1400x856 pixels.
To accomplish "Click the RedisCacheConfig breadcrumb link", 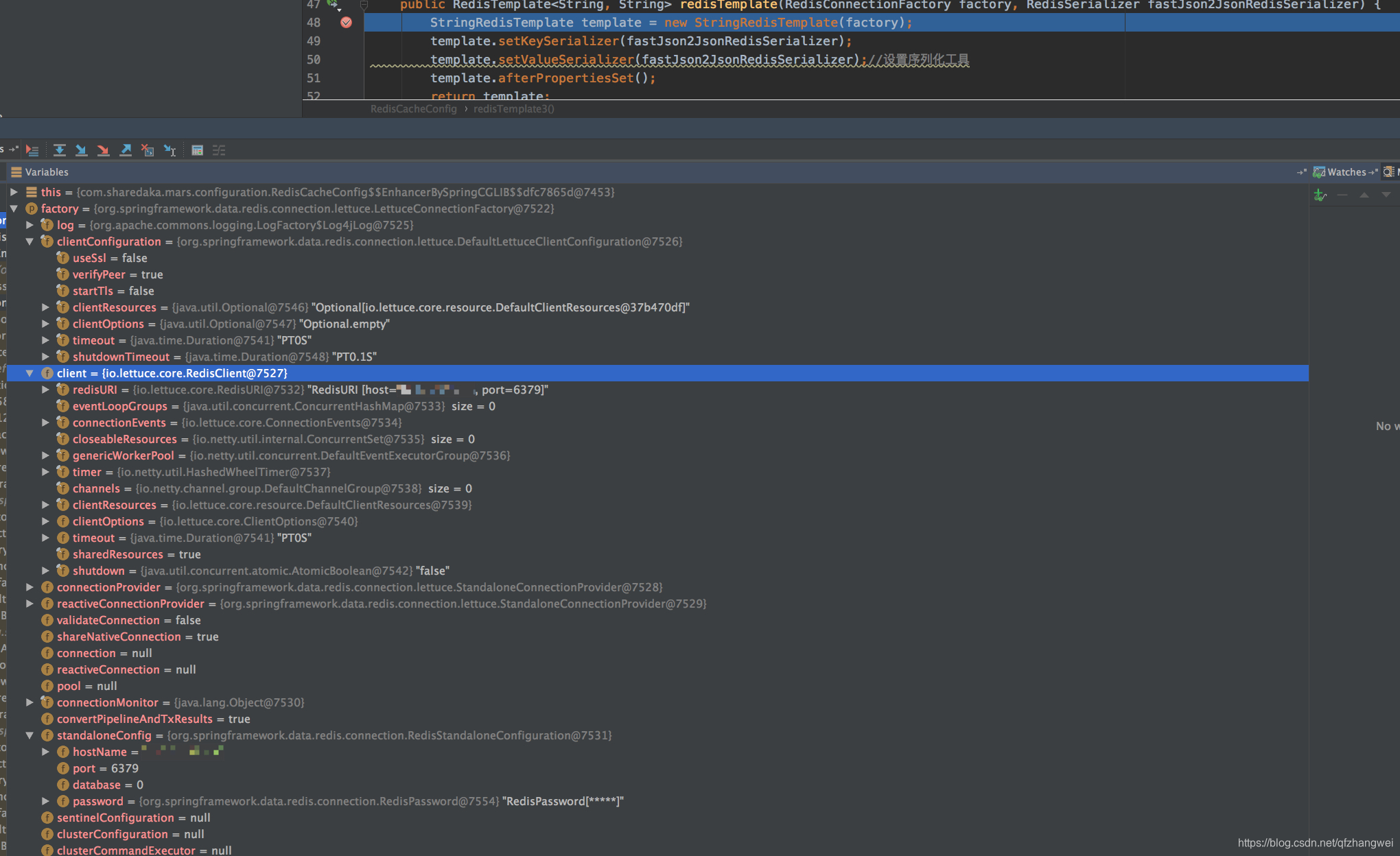I will click(x=413, y=108).
